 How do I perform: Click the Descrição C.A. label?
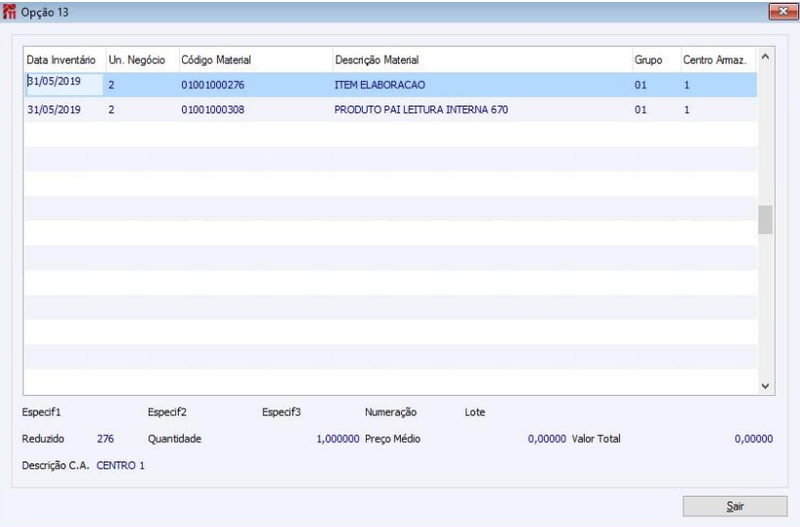(x=56, y=465)
